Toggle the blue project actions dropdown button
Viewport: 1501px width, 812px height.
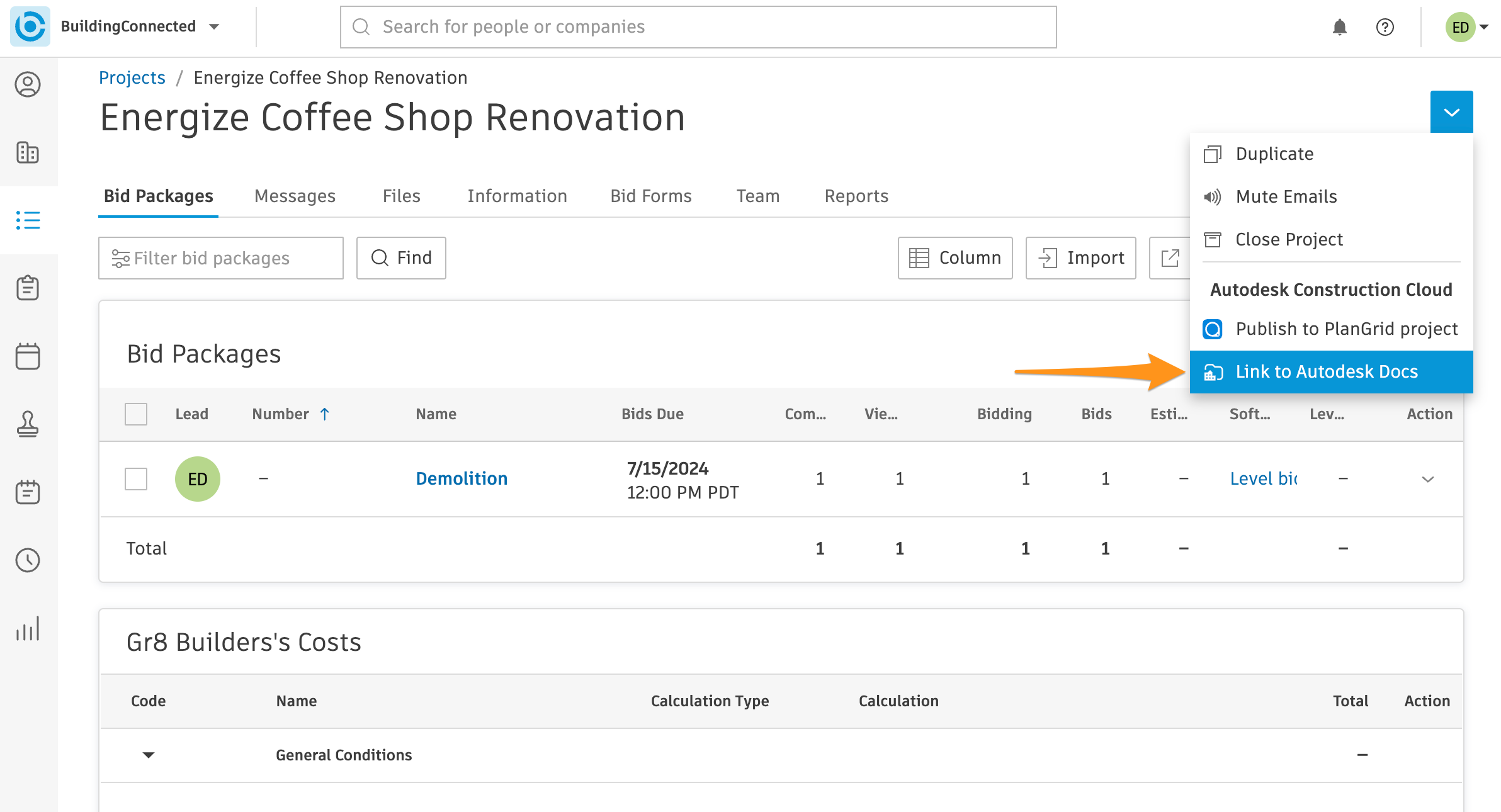[1451, 112]
